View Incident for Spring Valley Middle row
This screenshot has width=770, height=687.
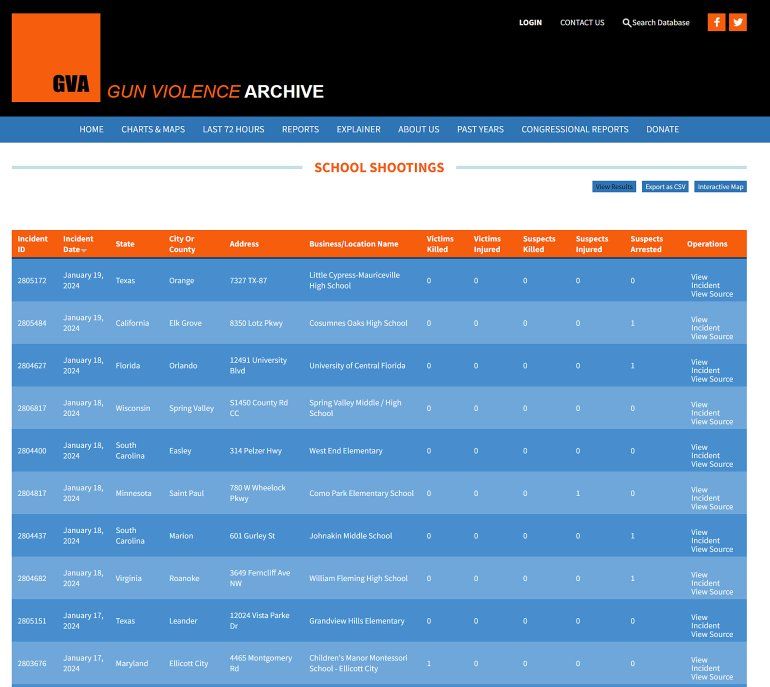705,409
